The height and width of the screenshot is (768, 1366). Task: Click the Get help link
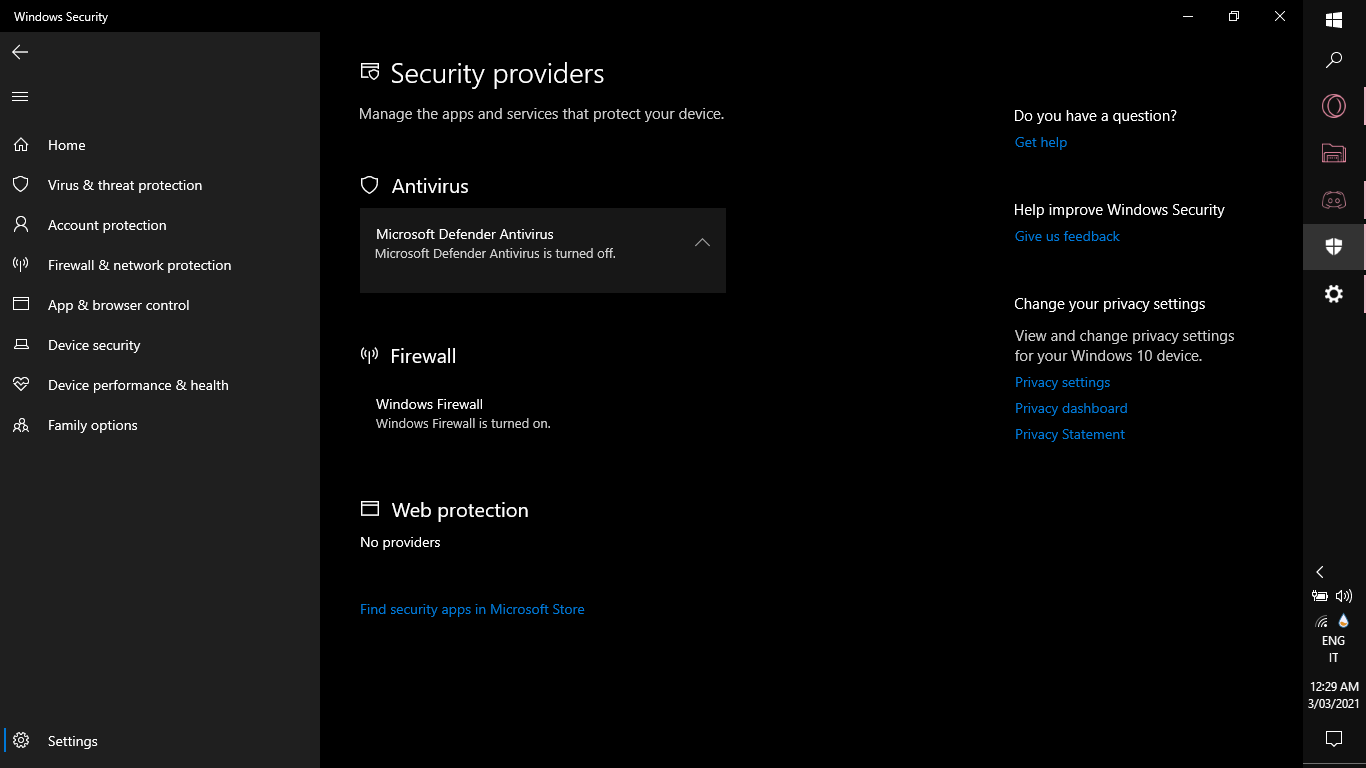pos(1041,142)
